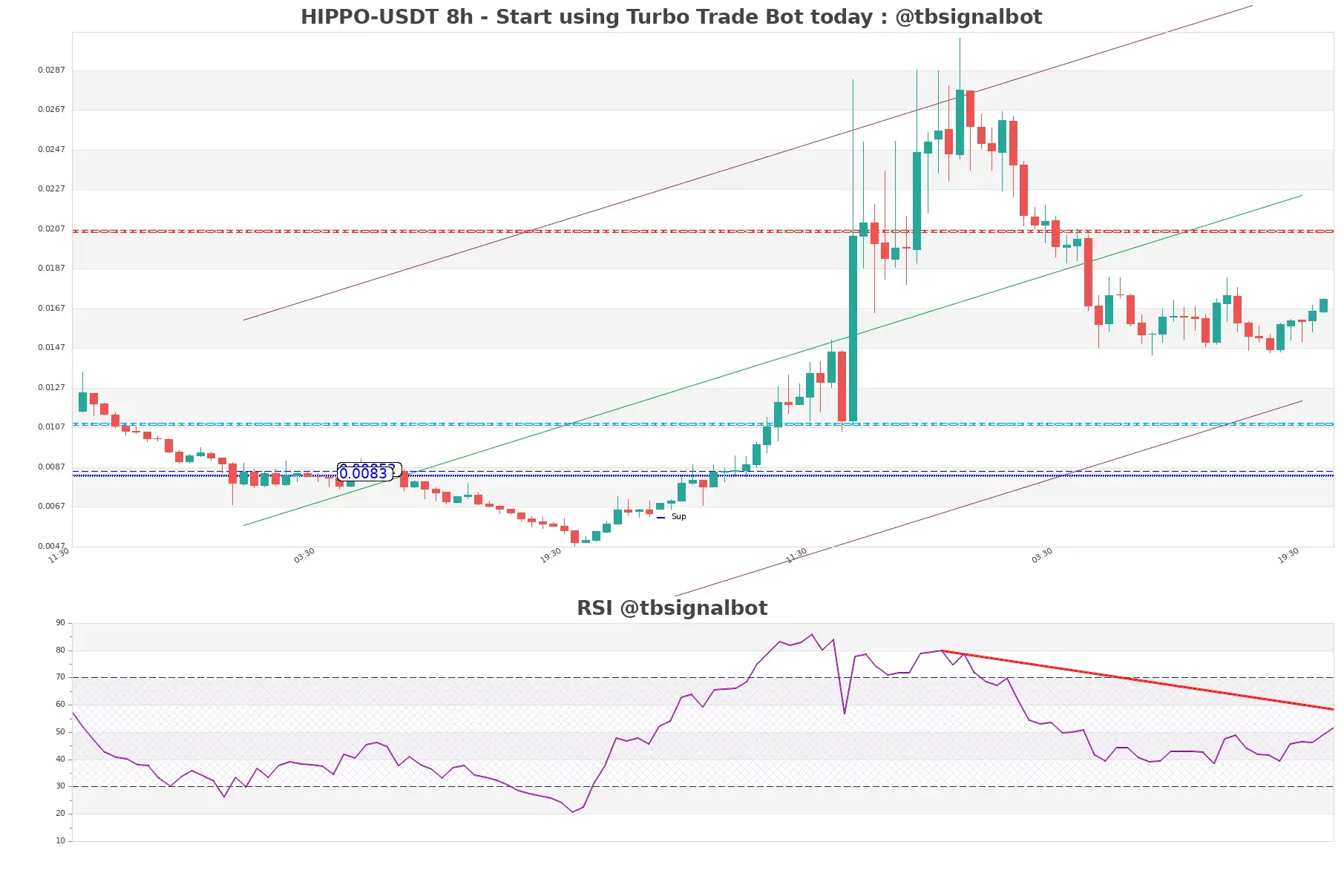Select the 0.0087 price axis label
Screen dimensions: 1344x896
[x=51, y=467]
